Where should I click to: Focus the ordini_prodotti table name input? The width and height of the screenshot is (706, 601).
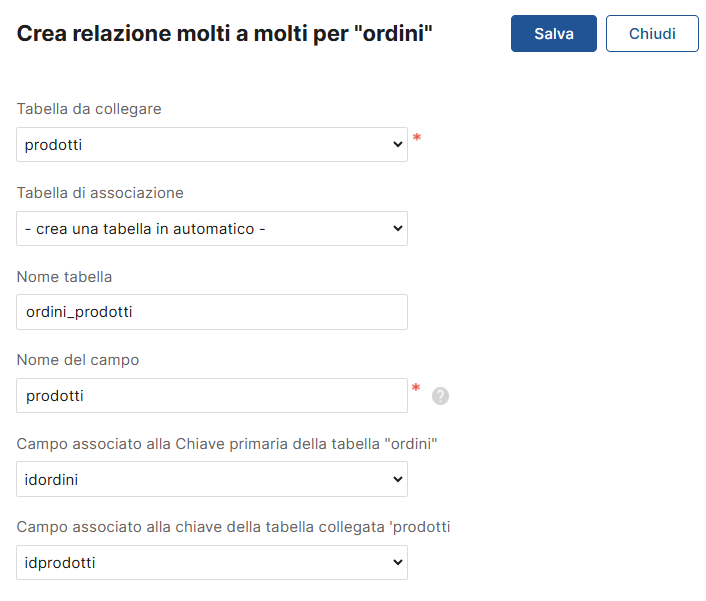point(212,312)
